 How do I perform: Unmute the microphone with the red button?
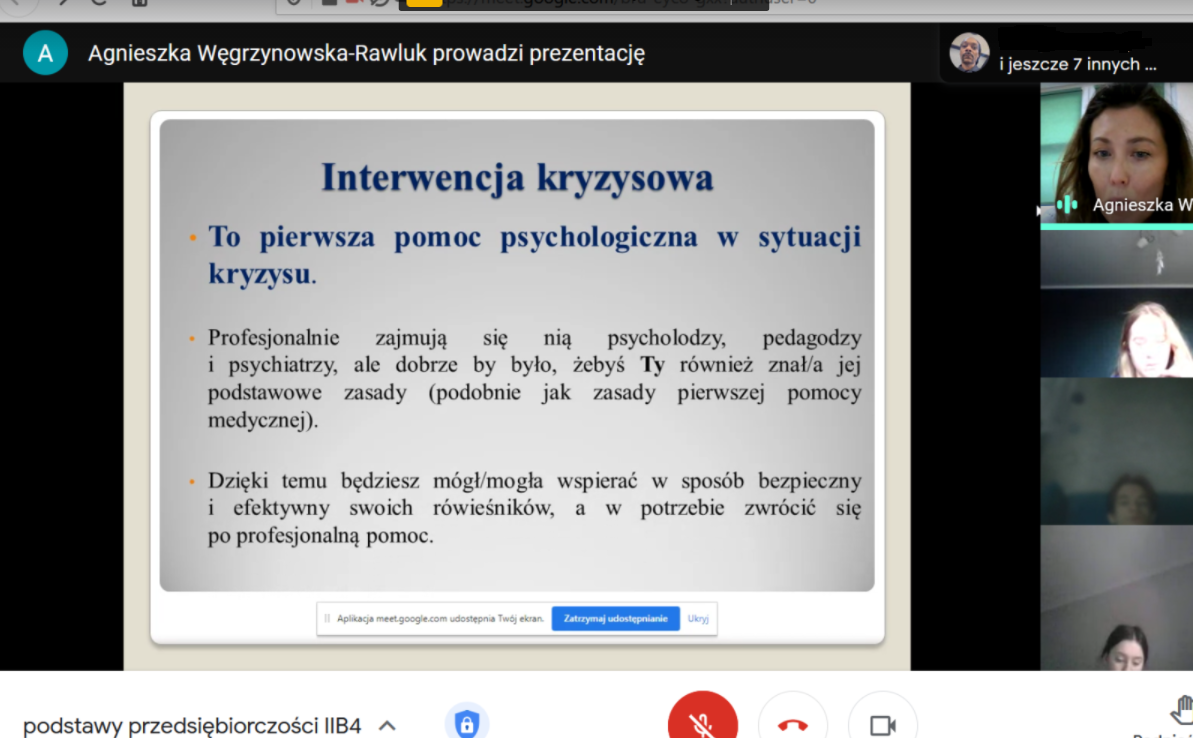[703, 722]
